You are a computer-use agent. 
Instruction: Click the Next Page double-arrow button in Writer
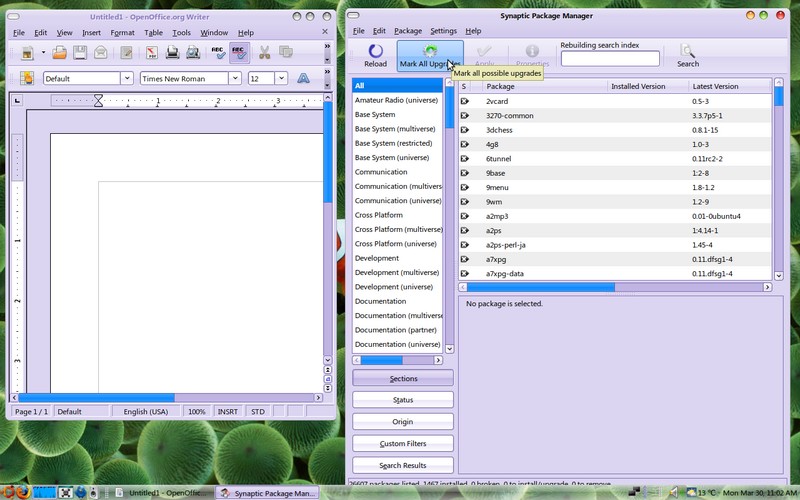coord(328,388)
